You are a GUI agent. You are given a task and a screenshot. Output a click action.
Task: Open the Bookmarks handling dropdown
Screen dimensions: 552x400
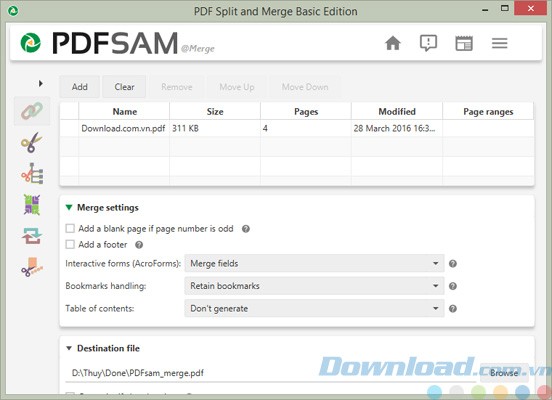314,286
